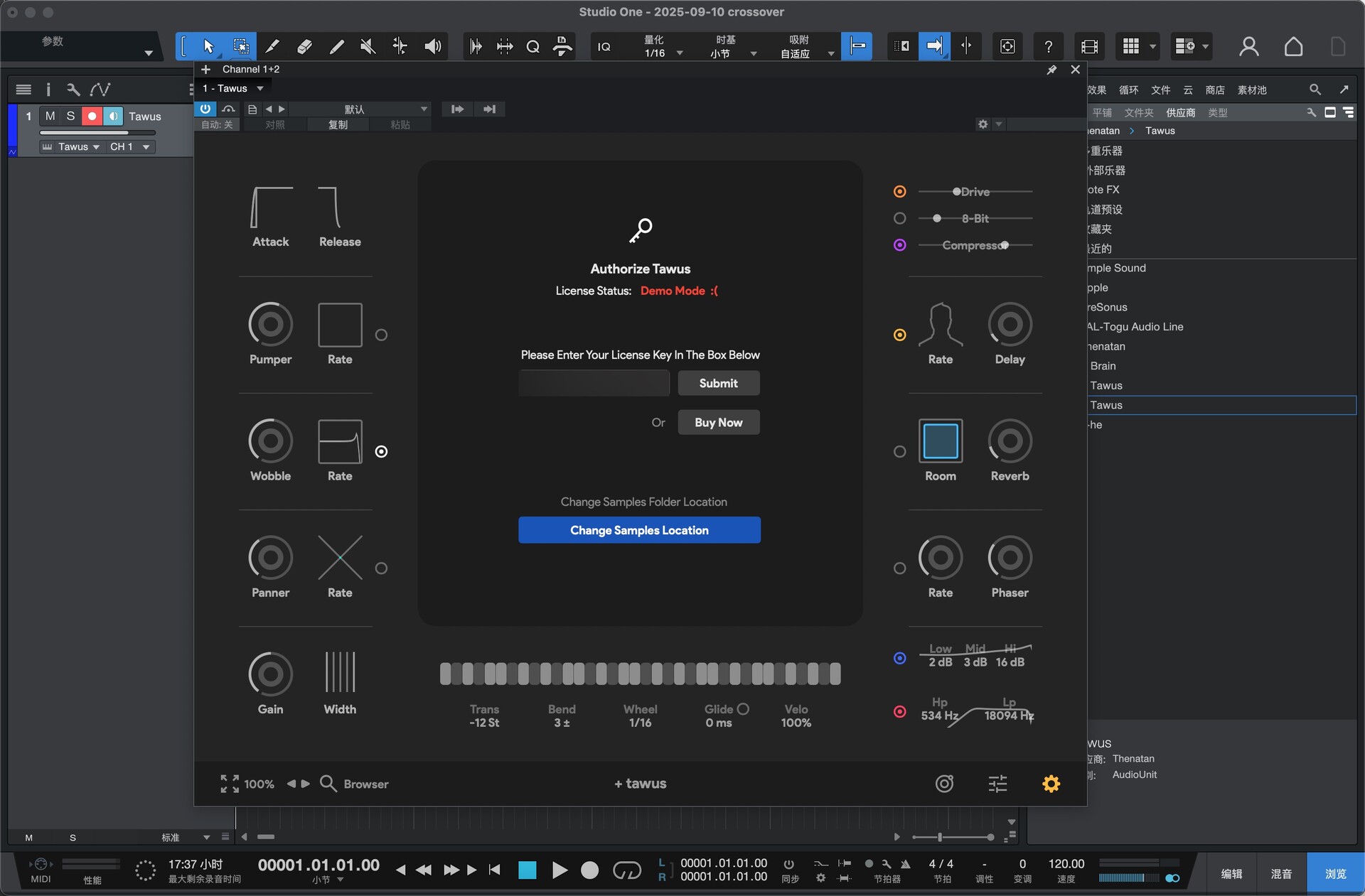The height and width of the screenshot is (896, 1365).
Task: Click the license key input field
Action: tap(594, 383)
